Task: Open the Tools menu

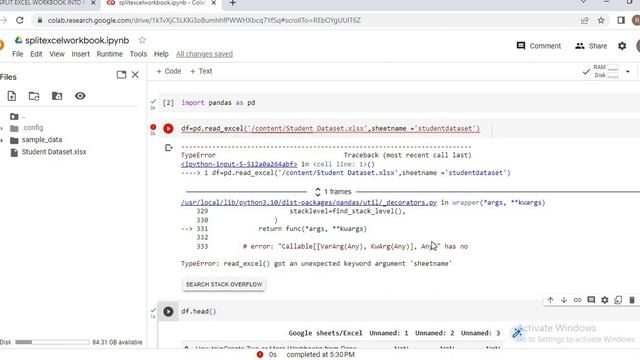Action: coord(138,54)
